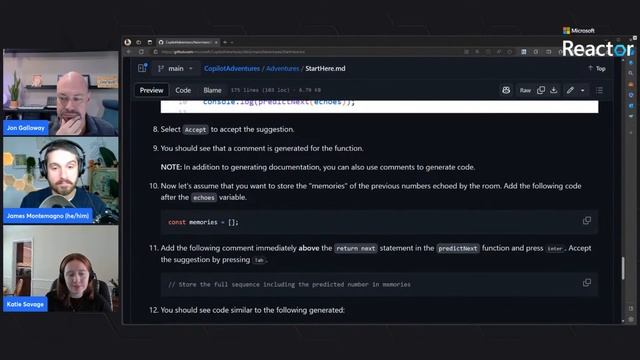This screenshot has width=640, height=360.
Task: Go back in the browser
Action: [x=129, y=52]
